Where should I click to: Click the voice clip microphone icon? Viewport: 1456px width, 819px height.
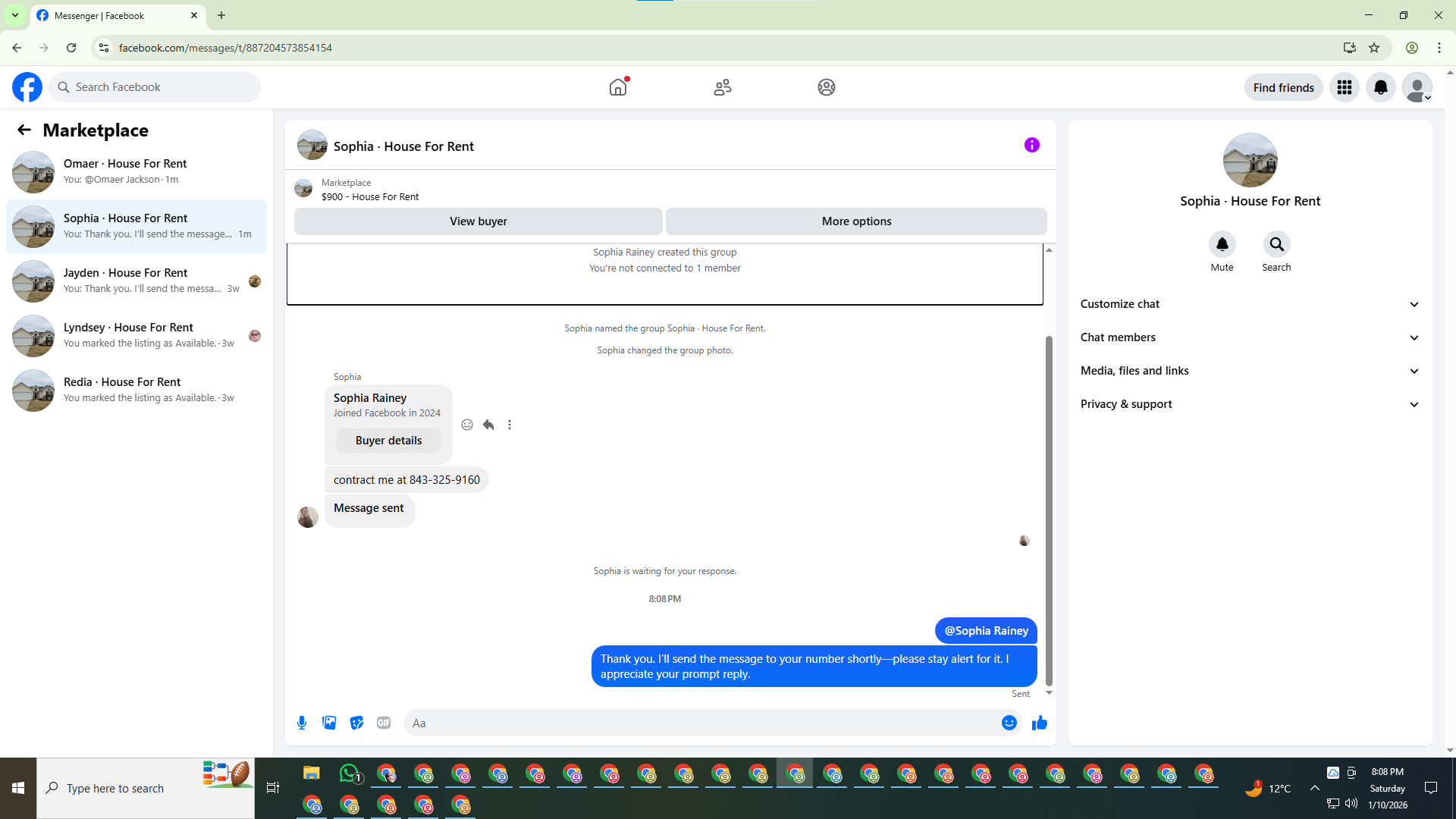(x=302, y=723)
